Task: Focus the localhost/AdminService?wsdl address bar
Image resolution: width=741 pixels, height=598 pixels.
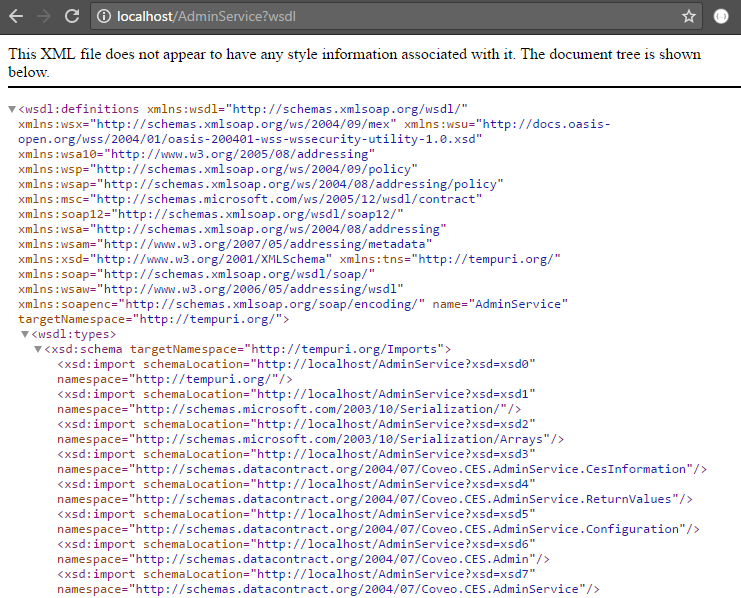Action: [x=396, y=17]
